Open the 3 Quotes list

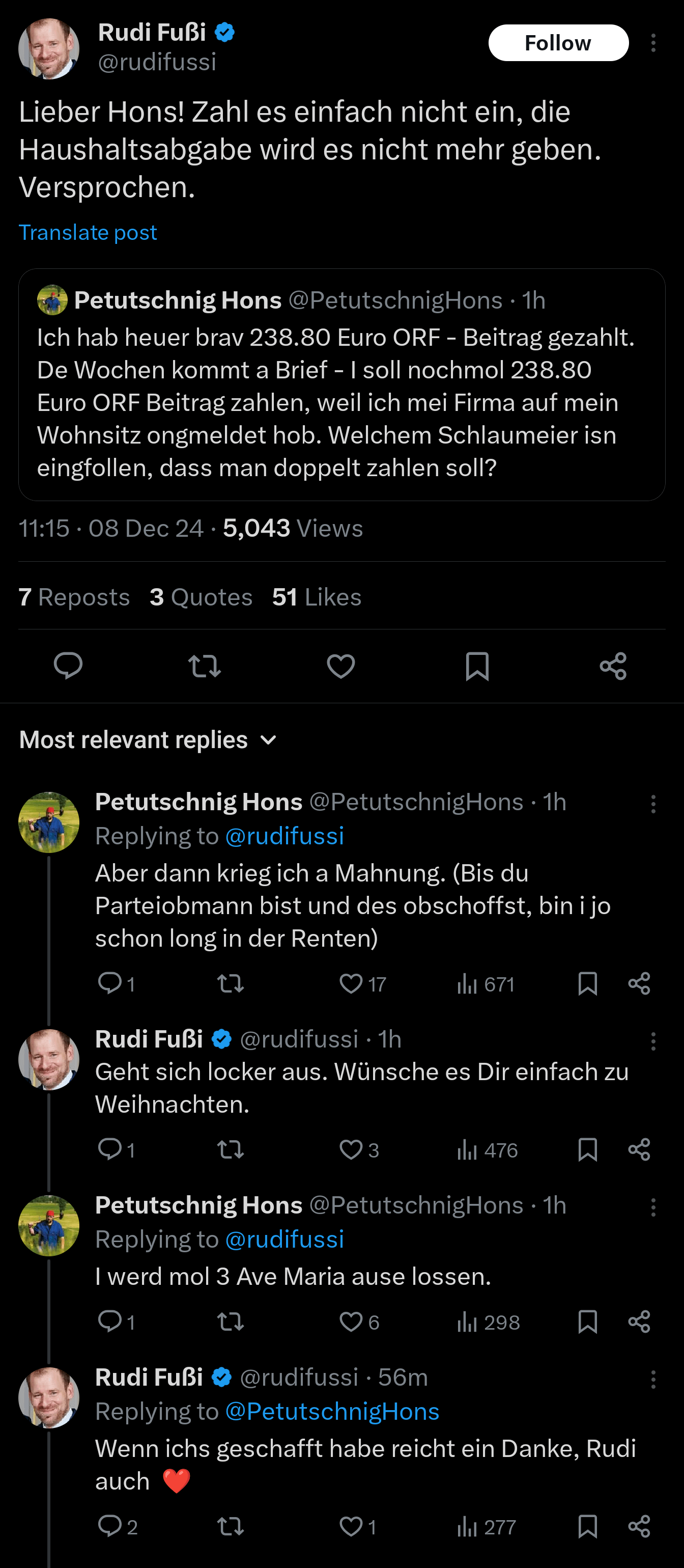coord(201,597)
